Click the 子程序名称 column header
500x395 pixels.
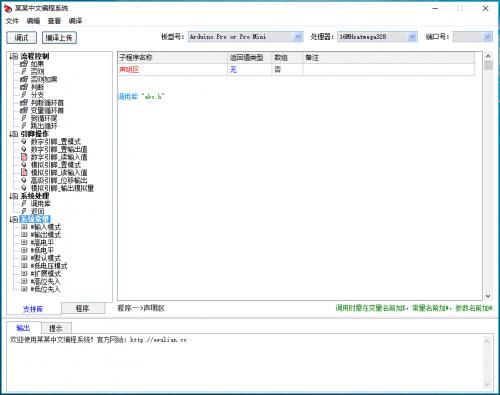point(173,57)
